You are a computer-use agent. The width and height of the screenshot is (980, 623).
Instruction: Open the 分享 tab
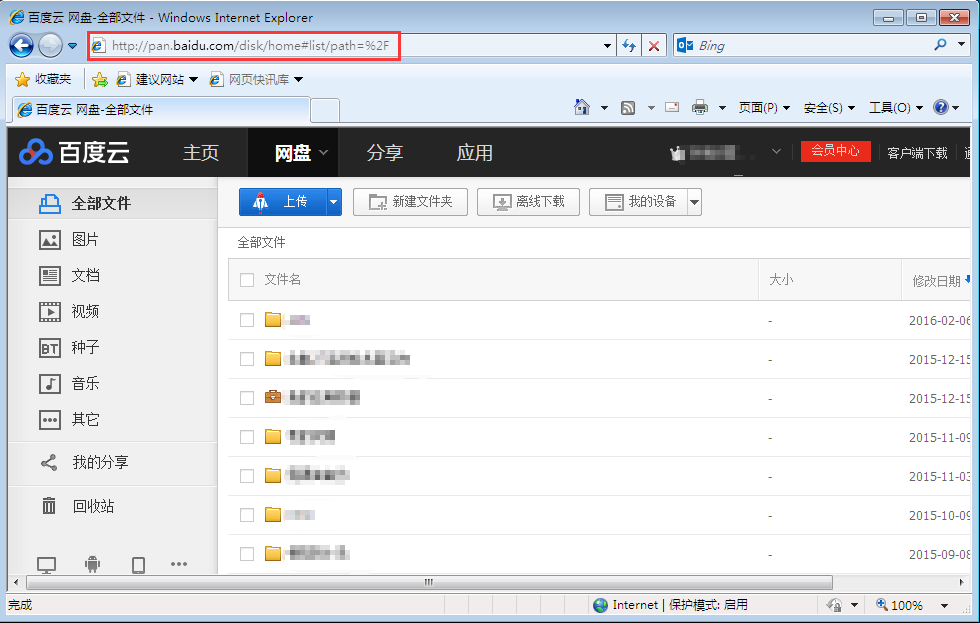click(x=384, y=152)
